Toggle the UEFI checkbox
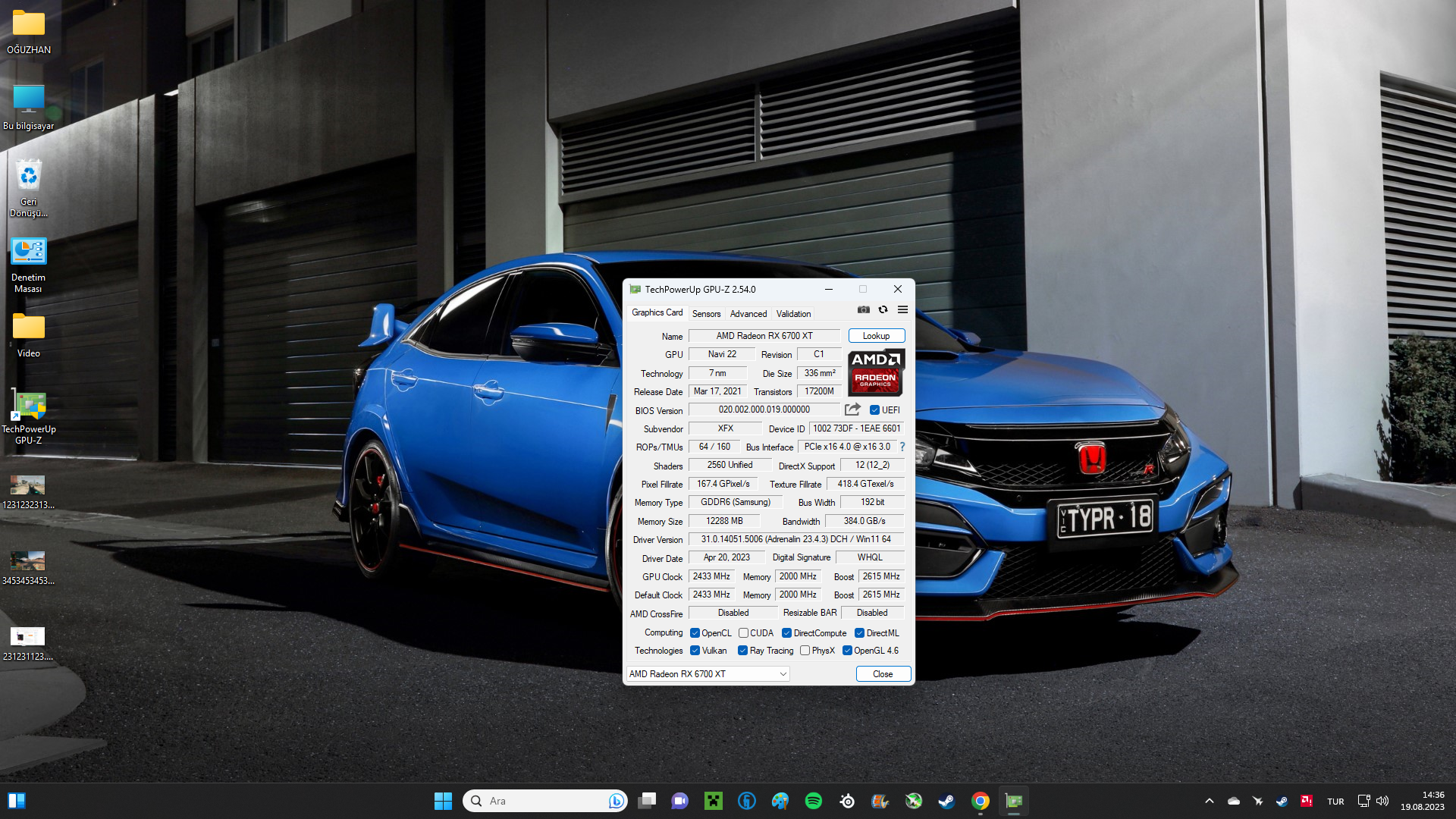Image resolution: width=1456 pixels, height=819 pixels. coord(874,410)
